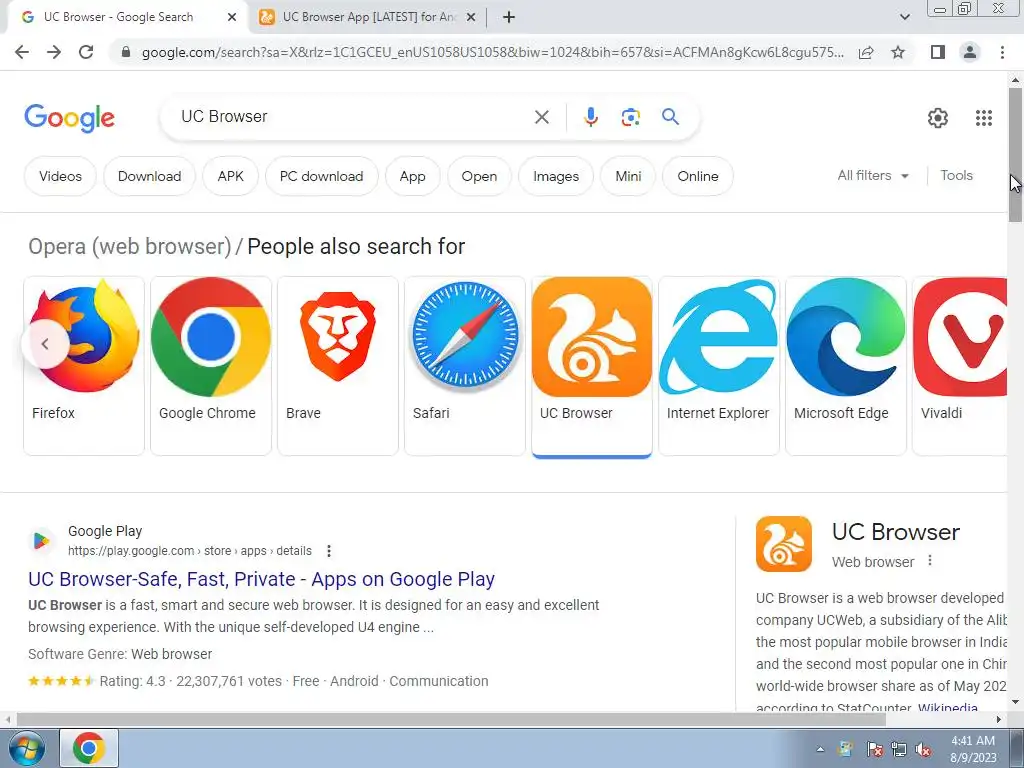
Task: Apply the App filter chip
Action: coord(412,176)
